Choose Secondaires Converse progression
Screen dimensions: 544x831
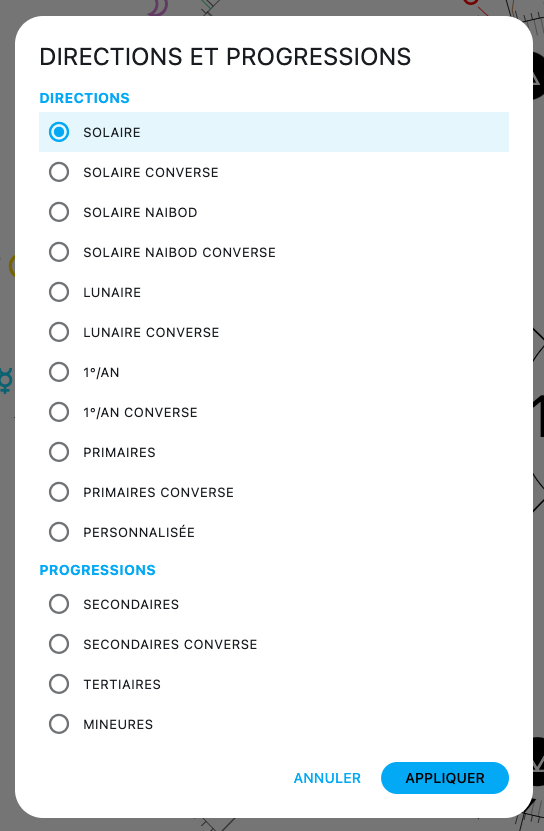[x=274, y=644]
